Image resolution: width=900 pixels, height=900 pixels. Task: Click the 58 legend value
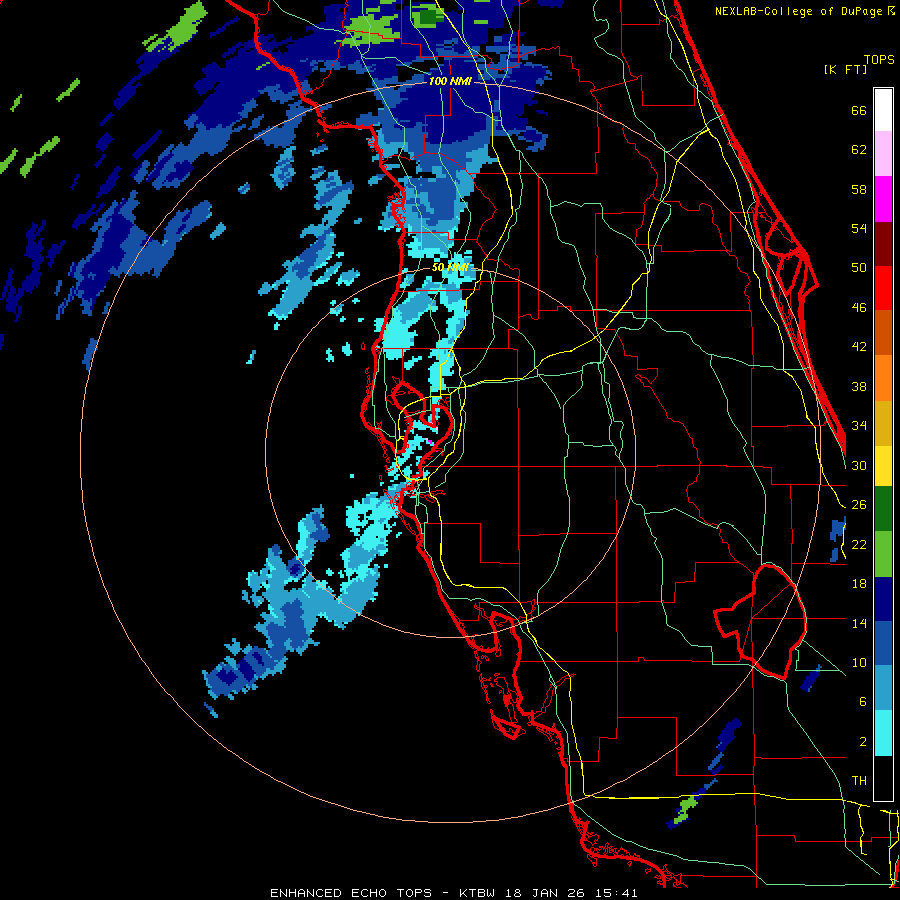tap(859, 189)
